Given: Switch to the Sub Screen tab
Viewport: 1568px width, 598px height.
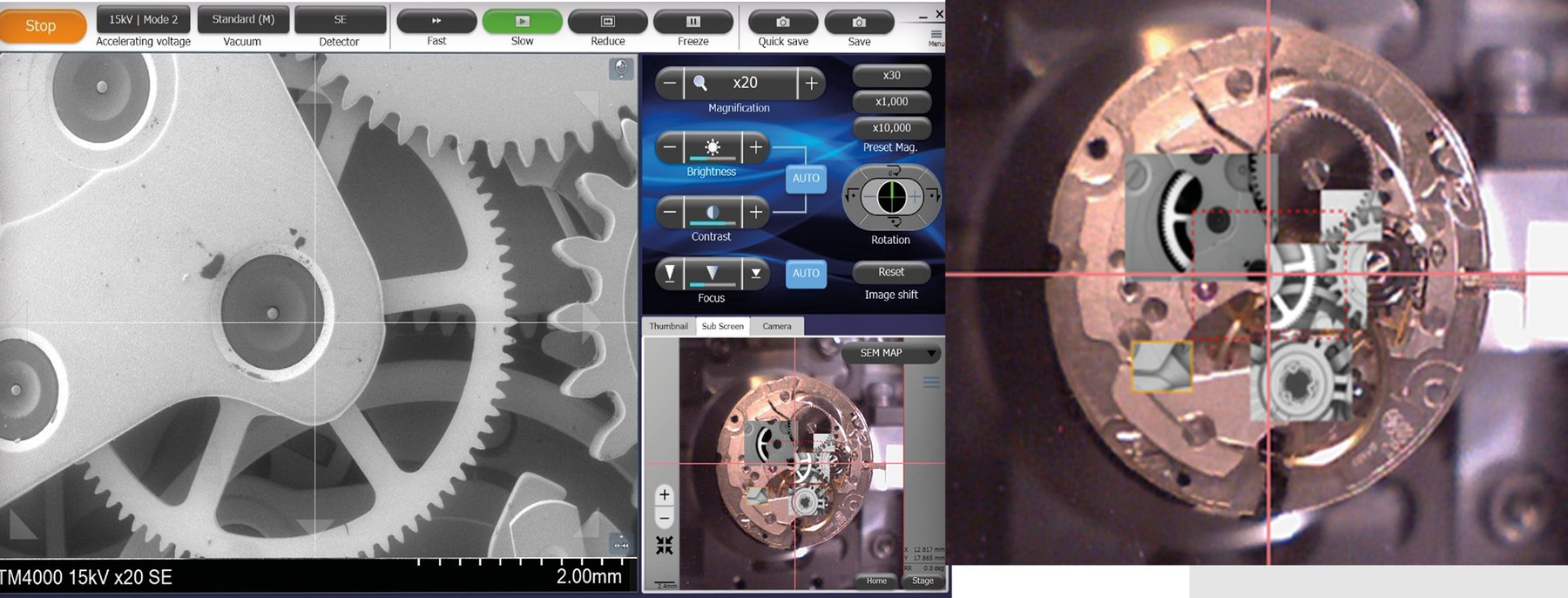Looking at the screenshot, I should point(723,327).
